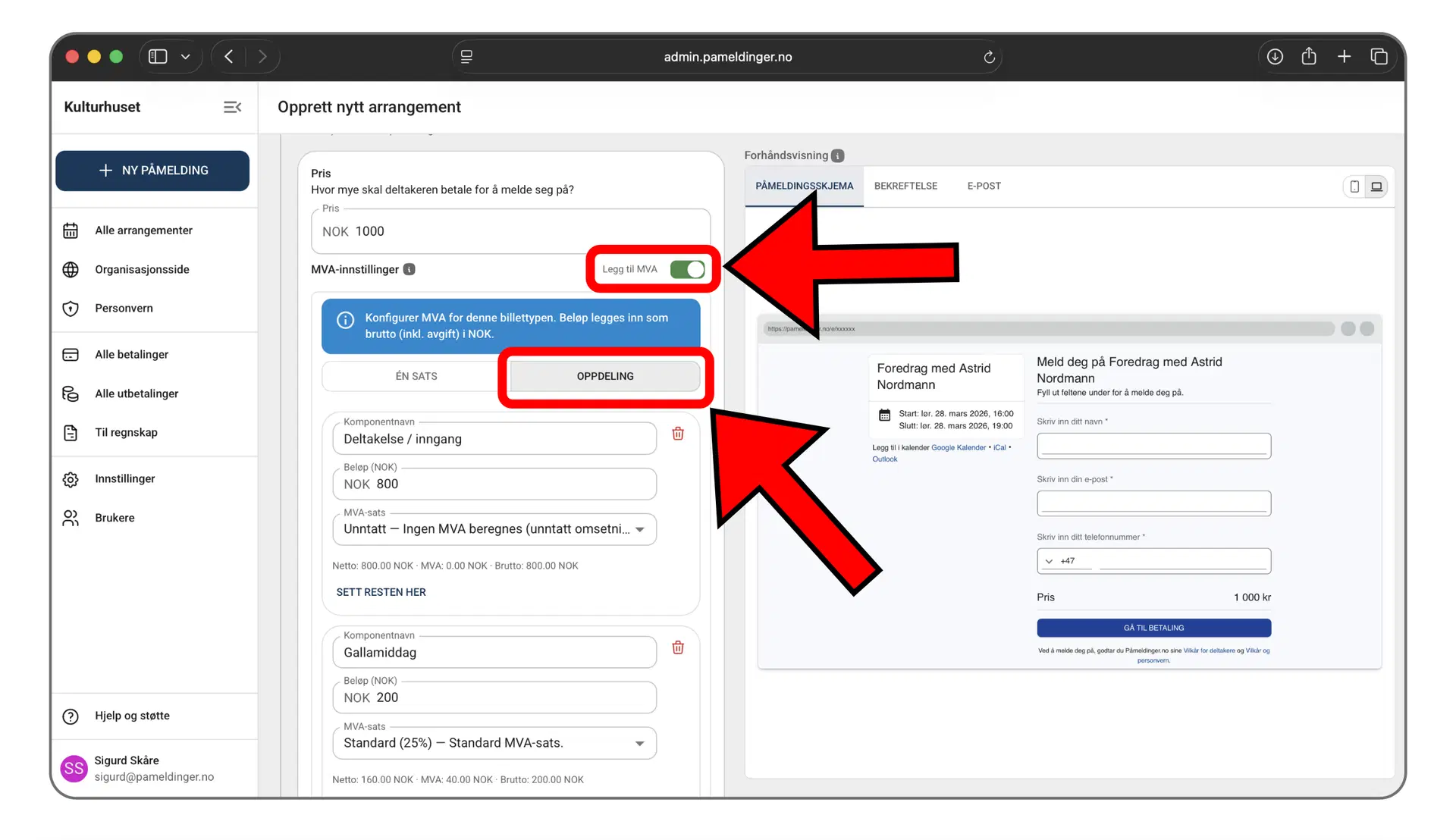Viewport: 1456px width, 840px height.
Task: Select the ÉN SATS option
Action: click(416, 376)
